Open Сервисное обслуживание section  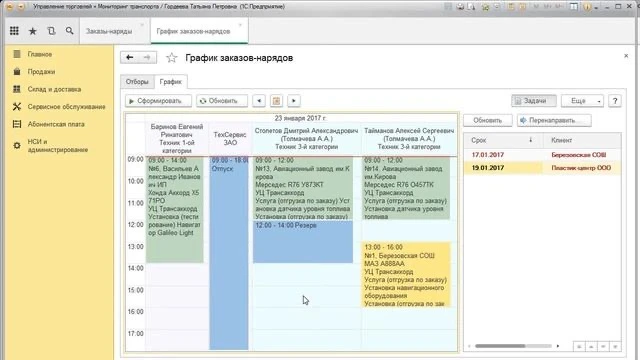pyautogui.click(x=67, y=107)
